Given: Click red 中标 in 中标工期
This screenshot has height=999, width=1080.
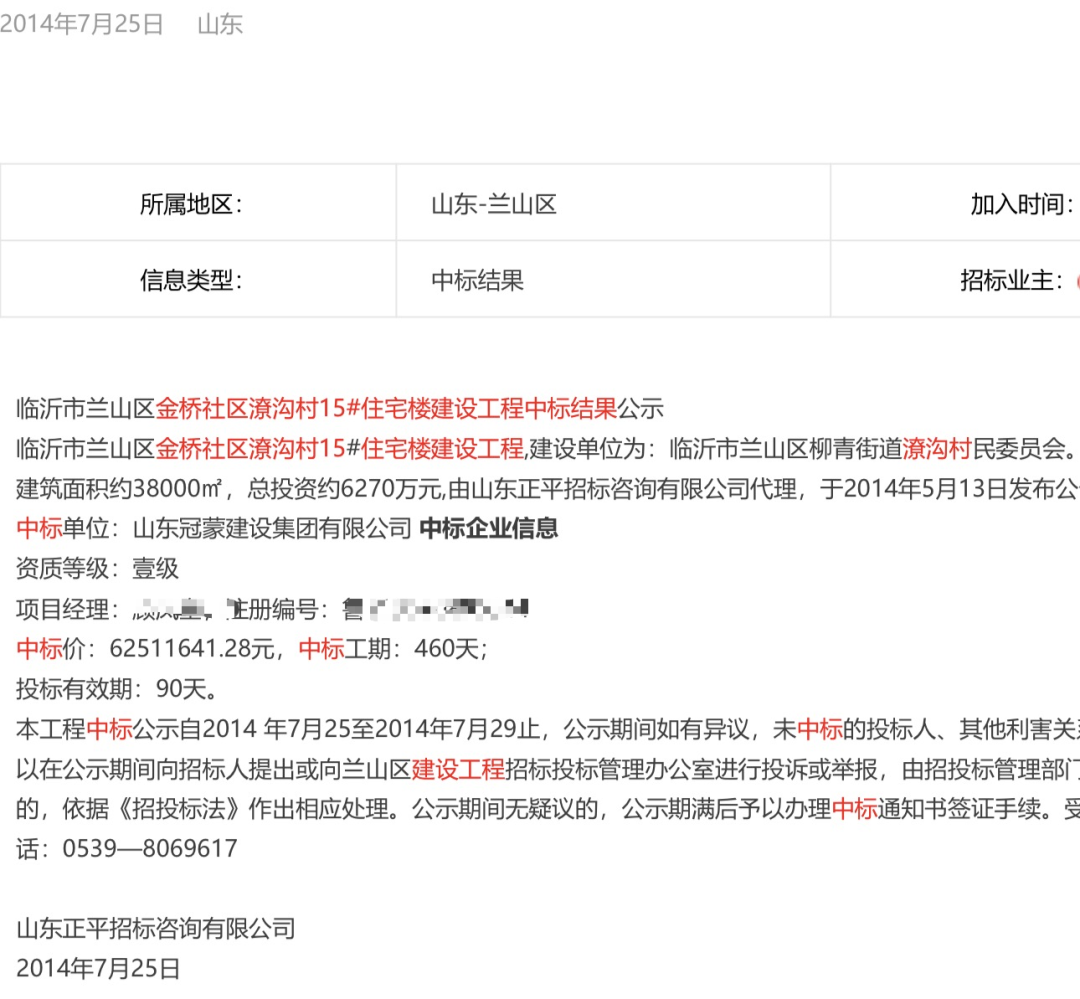Looking at the screenshot, I should (322, 648).
